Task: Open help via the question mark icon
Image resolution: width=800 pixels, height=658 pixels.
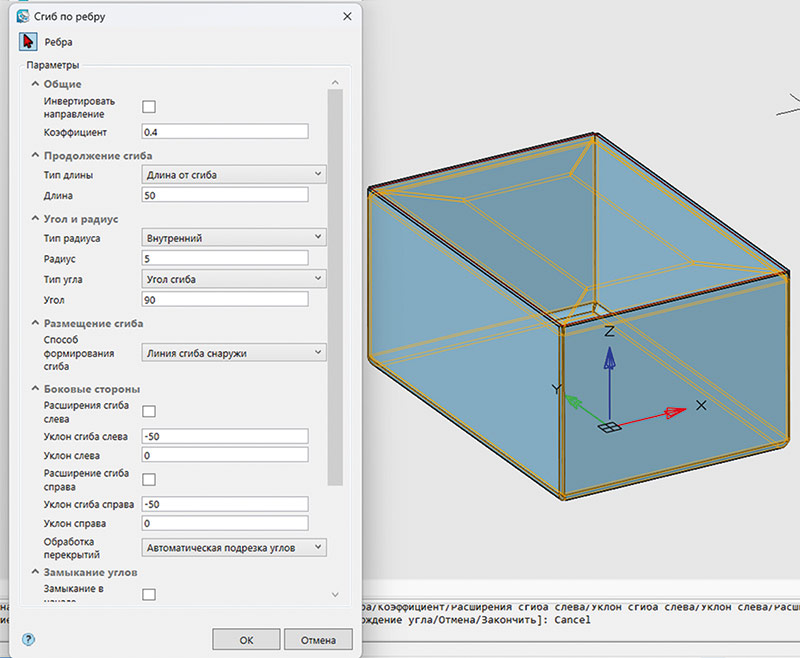Action: click(x=28, y=639)
